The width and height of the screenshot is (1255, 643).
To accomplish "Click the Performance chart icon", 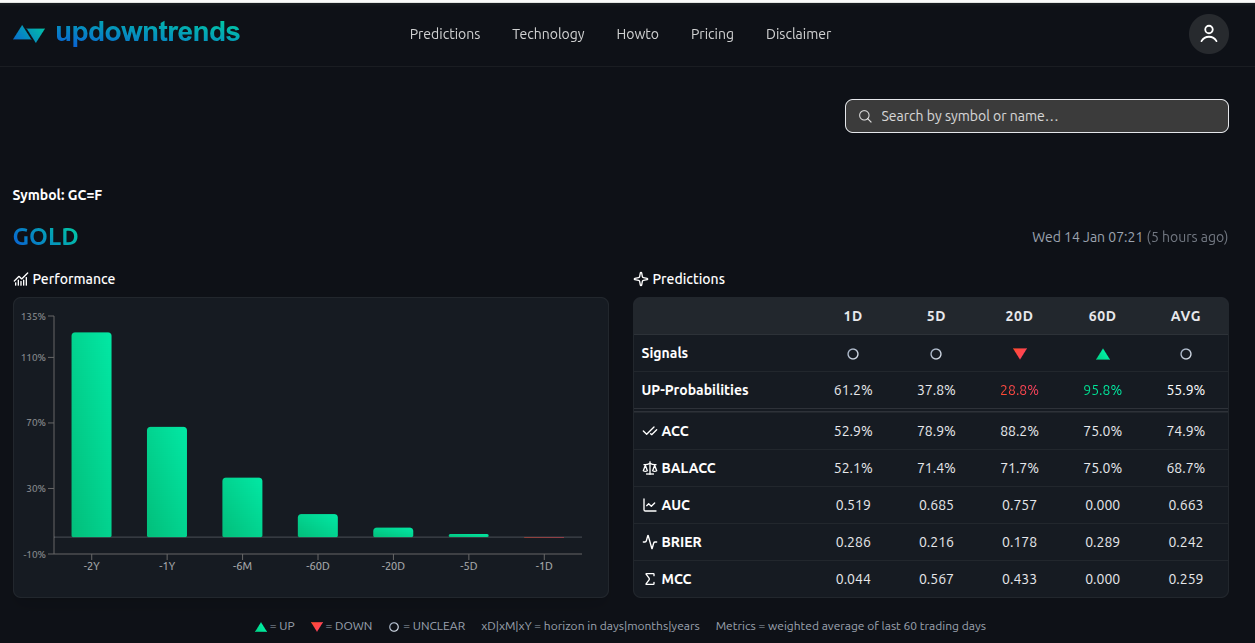I will point(21,279).
